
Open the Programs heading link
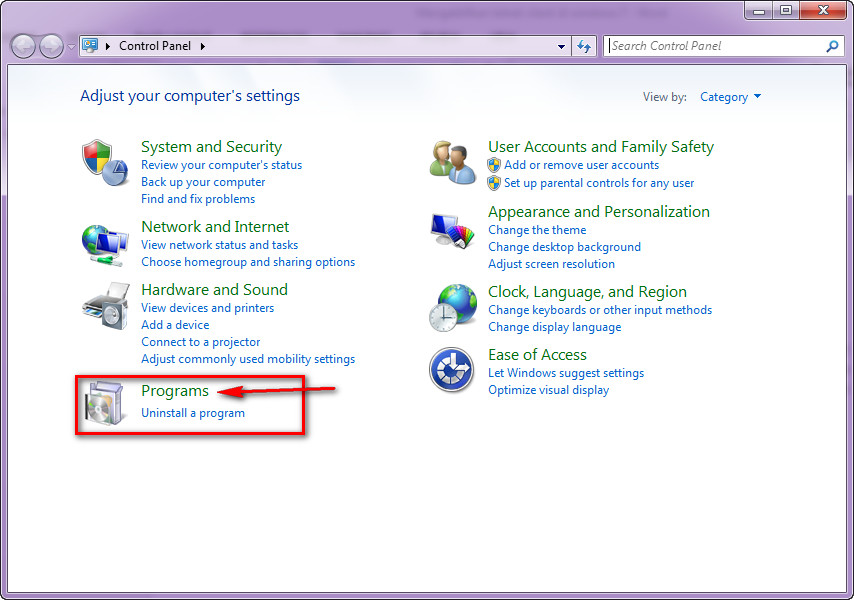pos(175,391)
